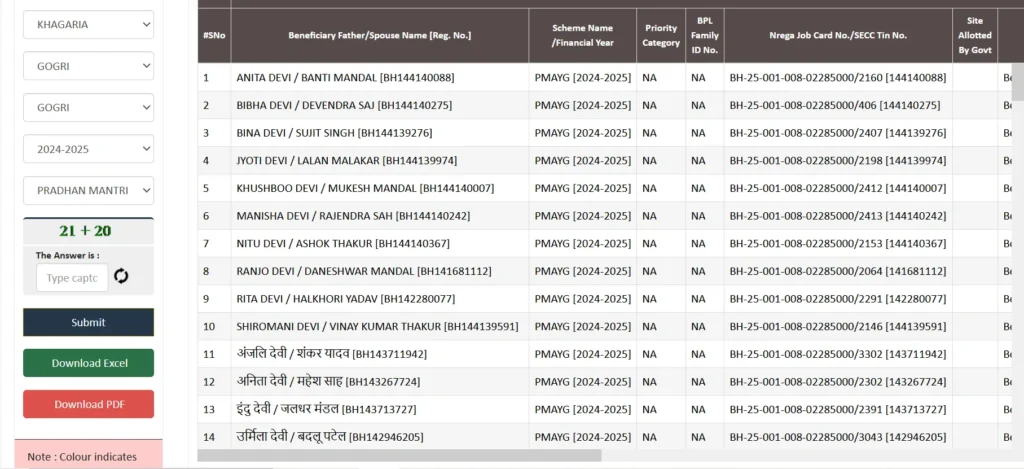Click the Beneficiary Father/Spouse Name column header
The image size is (1024, 469).
pos(379,36)
